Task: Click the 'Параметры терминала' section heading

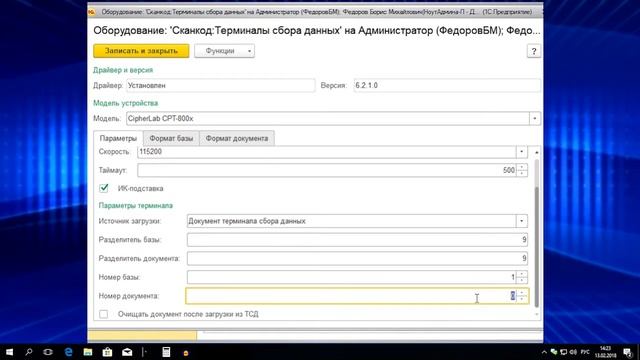Action: [136, 205]
